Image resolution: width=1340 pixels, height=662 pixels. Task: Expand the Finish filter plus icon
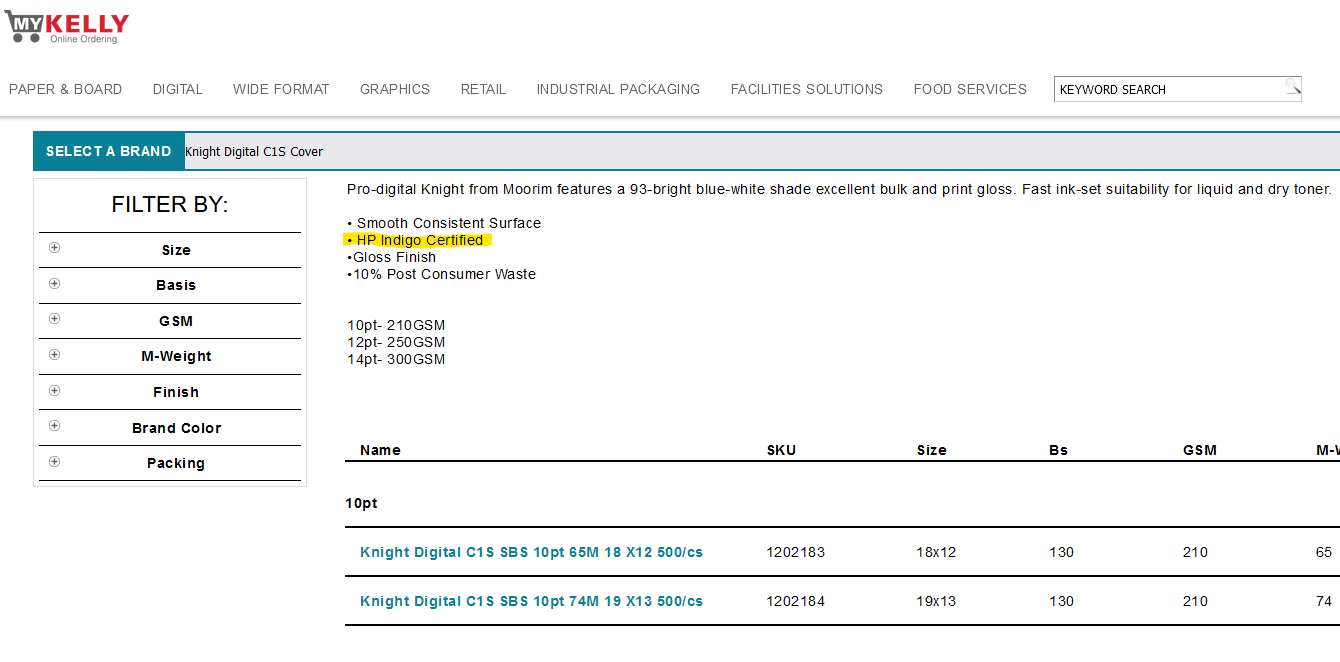(54, 391)
